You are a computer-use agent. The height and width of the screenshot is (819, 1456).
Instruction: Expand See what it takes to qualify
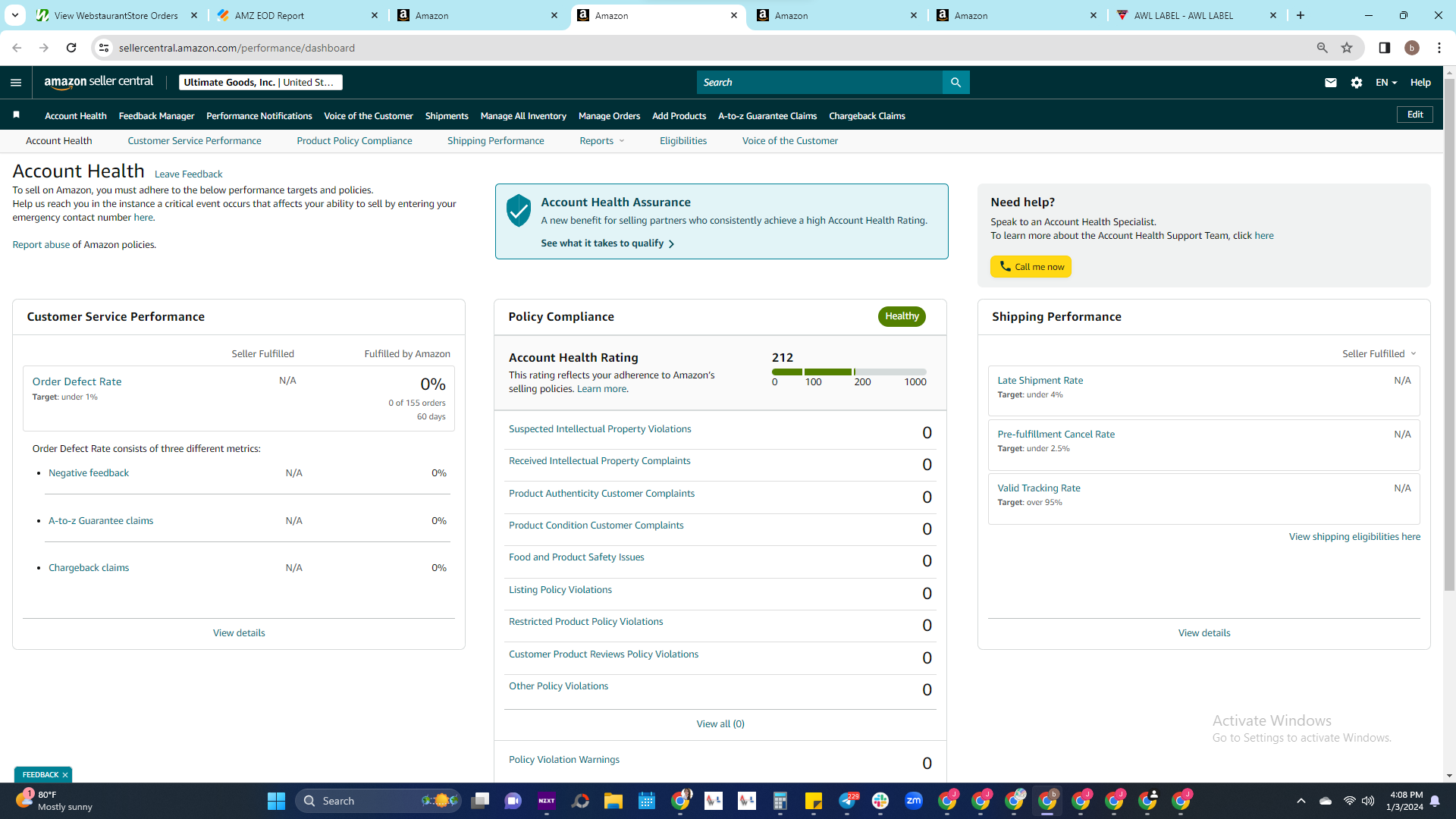tap(607, 243)
